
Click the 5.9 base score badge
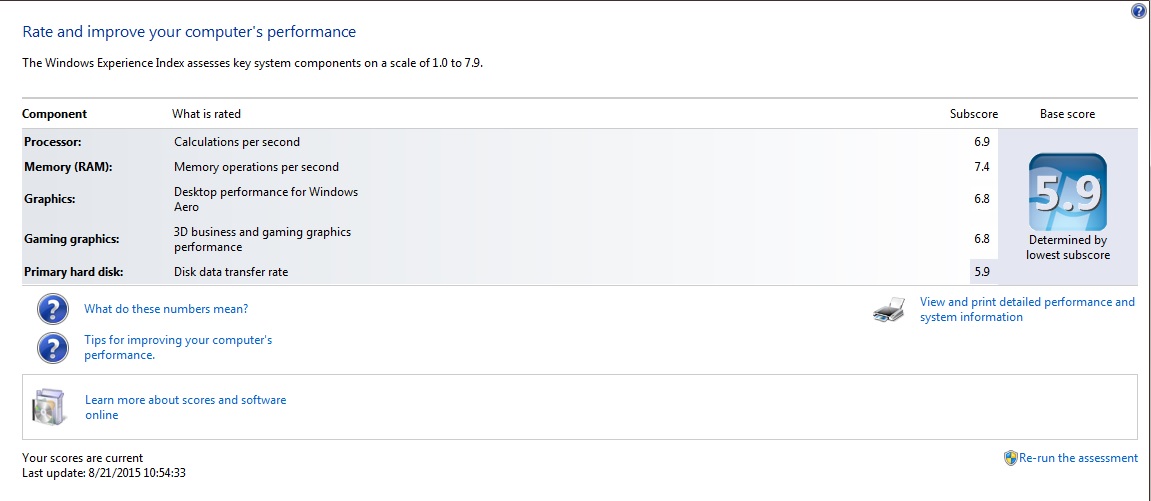(x=1067, y=192)
